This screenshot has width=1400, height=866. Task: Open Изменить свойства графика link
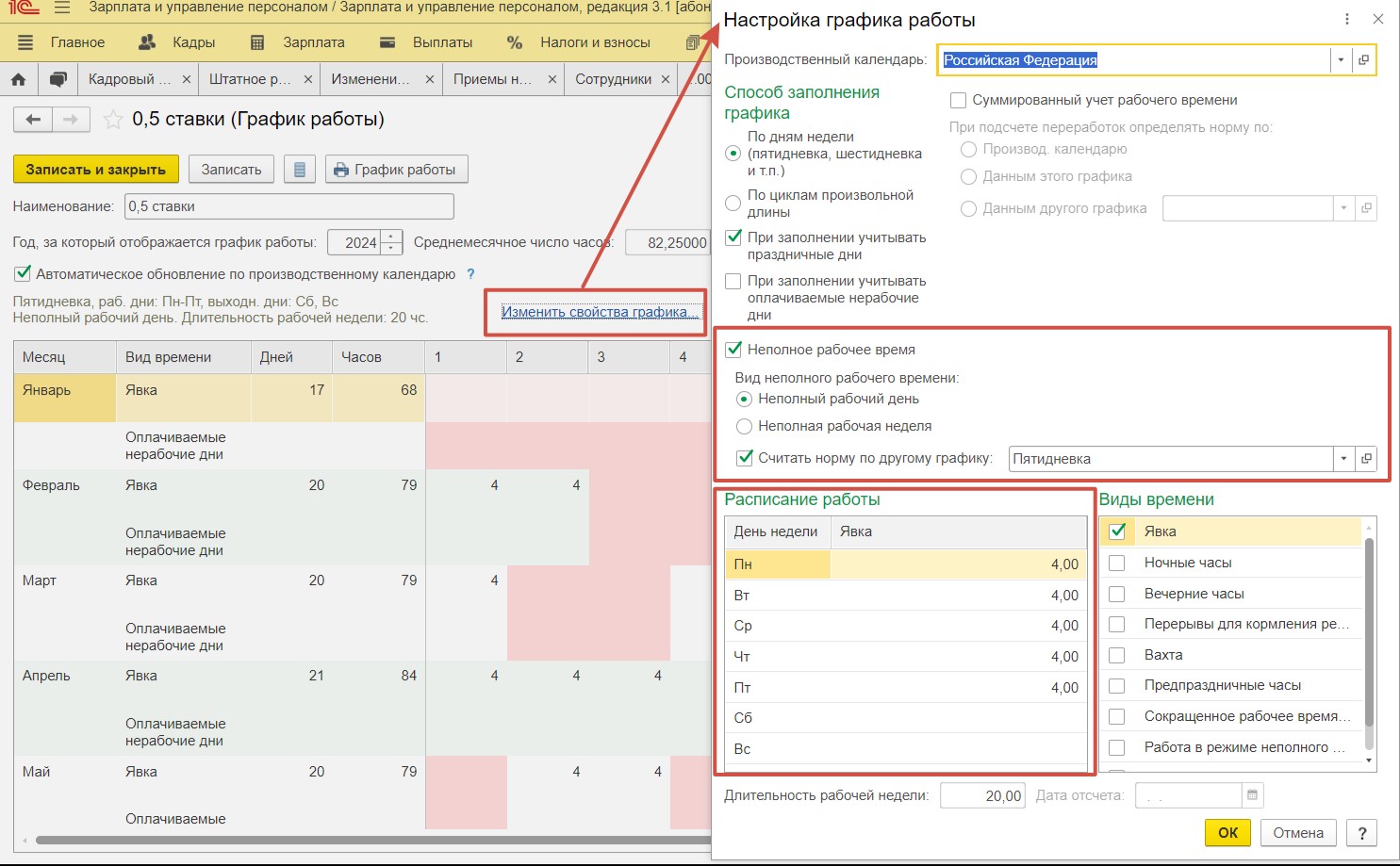point(600,312)
